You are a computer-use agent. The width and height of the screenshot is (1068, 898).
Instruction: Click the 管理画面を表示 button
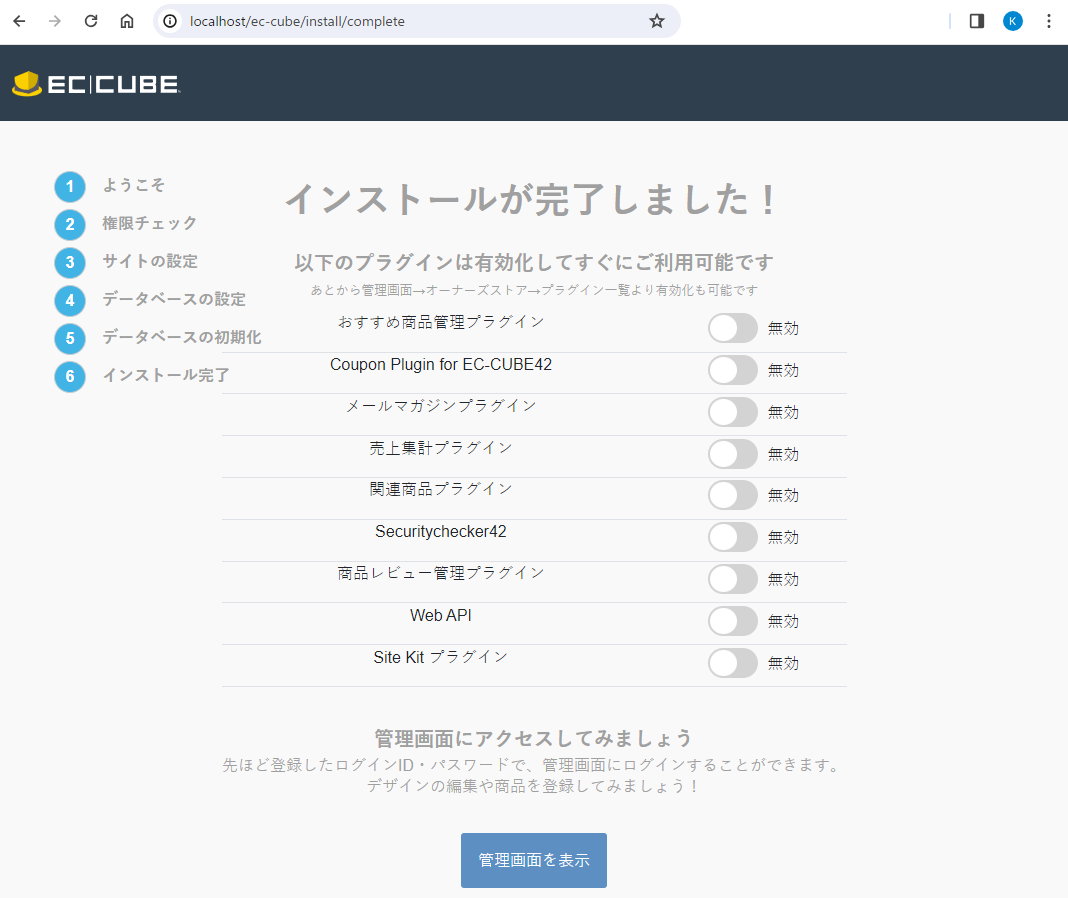click(x=533, y=860)
